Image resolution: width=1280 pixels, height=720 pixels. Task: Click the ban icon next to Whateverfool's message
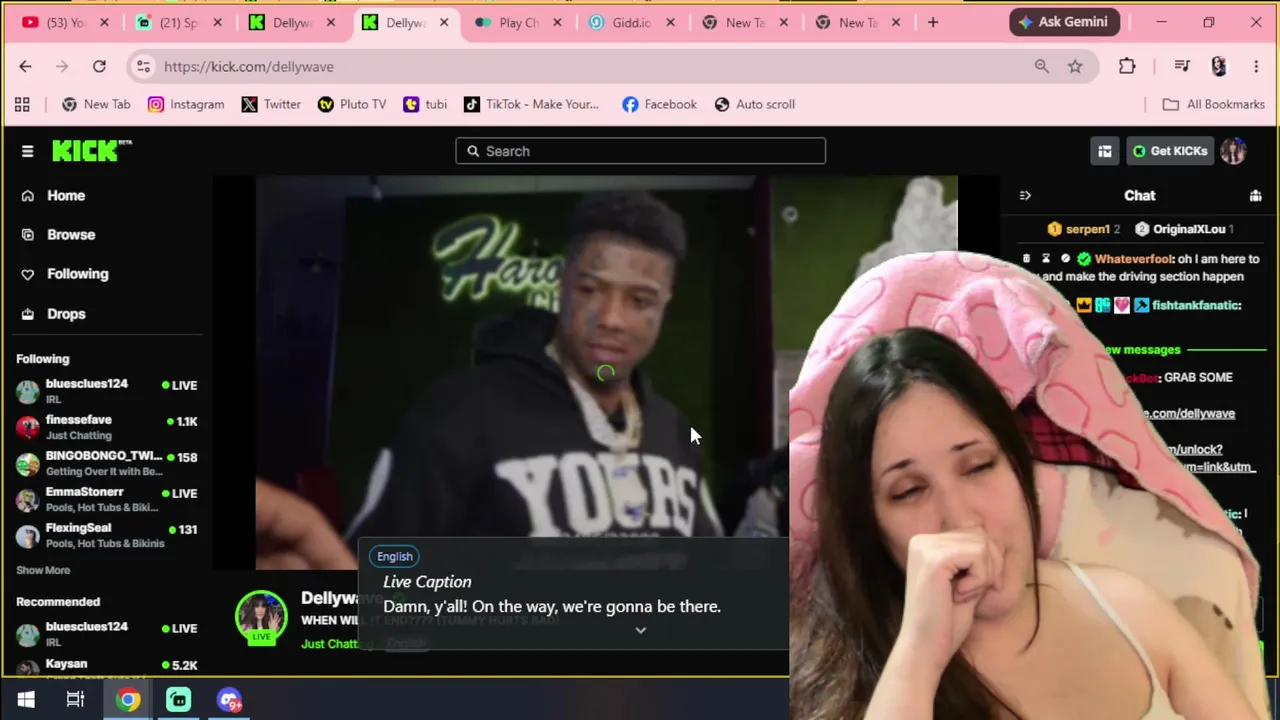tap(1065, 259)
